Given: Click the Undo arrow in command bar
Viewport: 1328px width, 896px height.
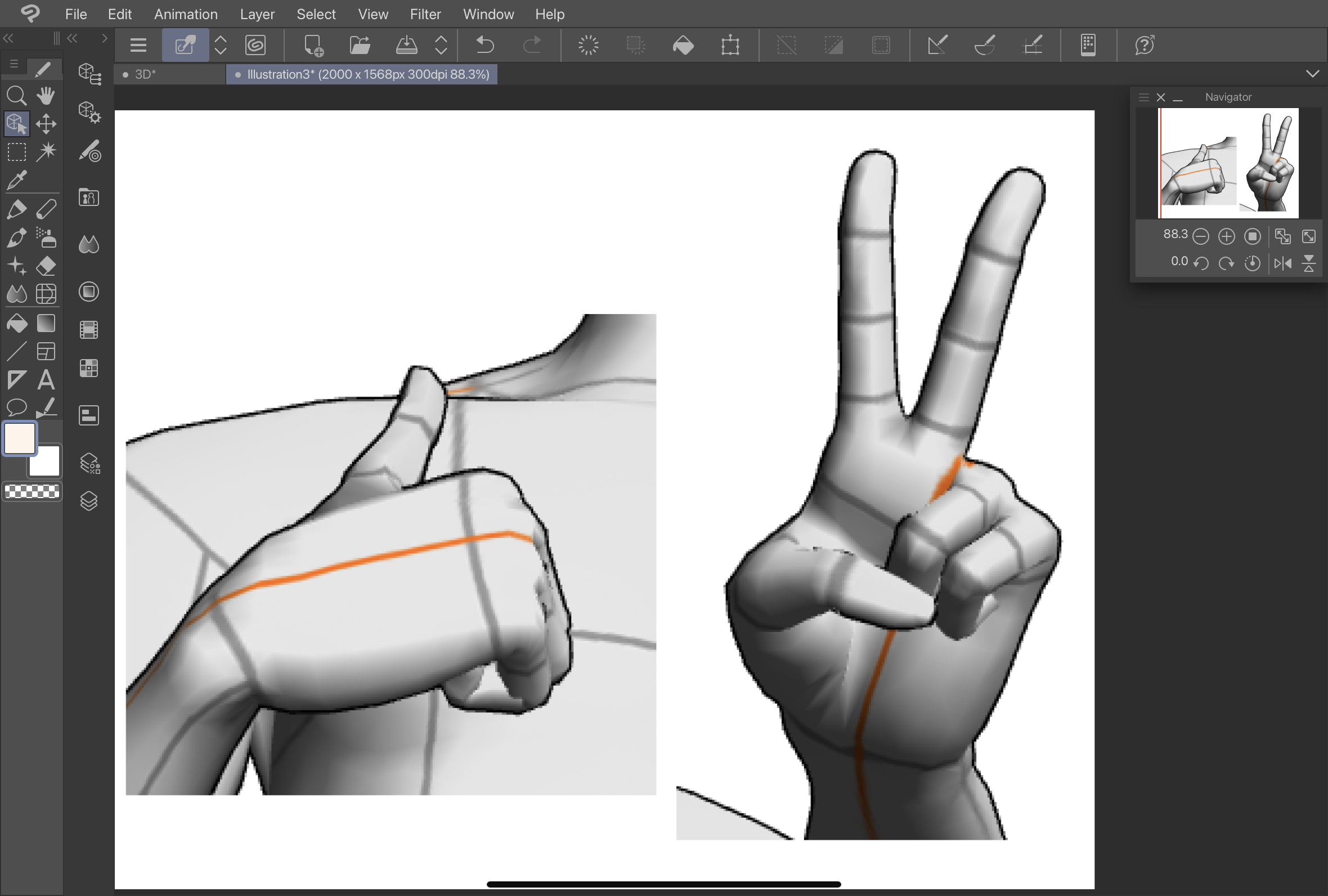Looking at the screenshot, I should [484, 44].
